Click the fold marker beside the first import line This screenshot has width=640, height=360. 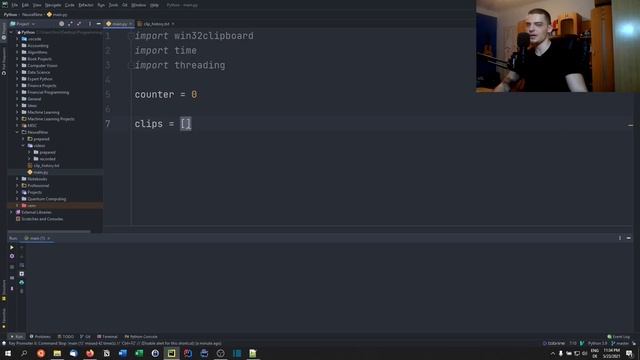point(131,36)
